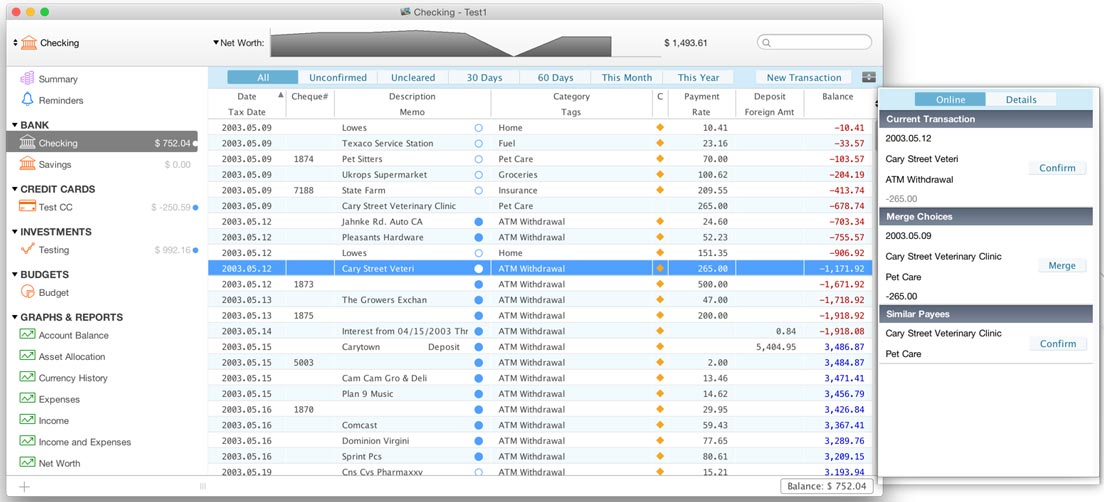This screenshot has height=502, width=1104.
Task: Open Income graph icon
Action: [27, 420]
